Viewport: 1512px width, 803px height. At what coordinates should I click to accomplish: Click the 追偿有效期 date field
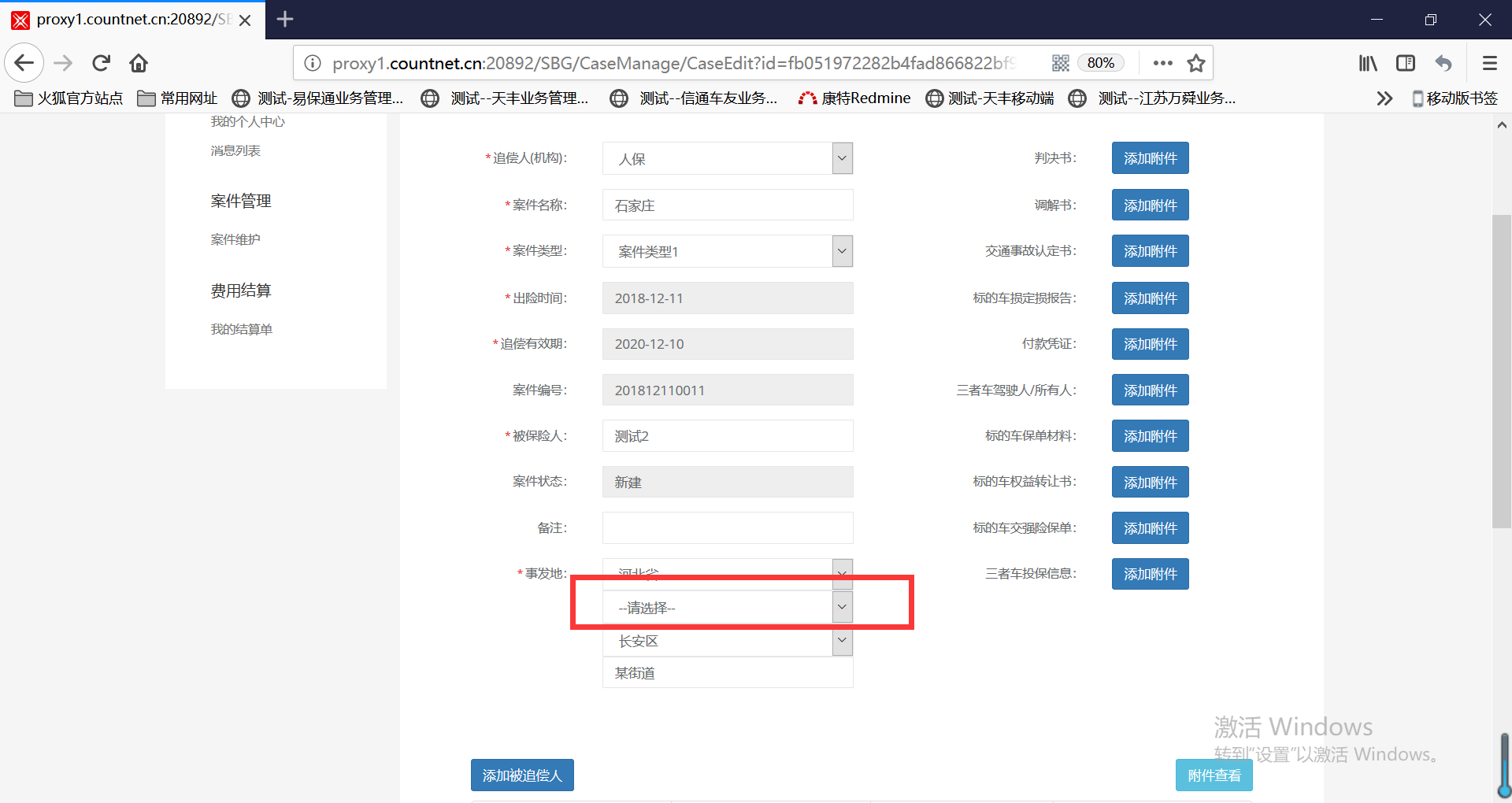click(x=728, y=344)
